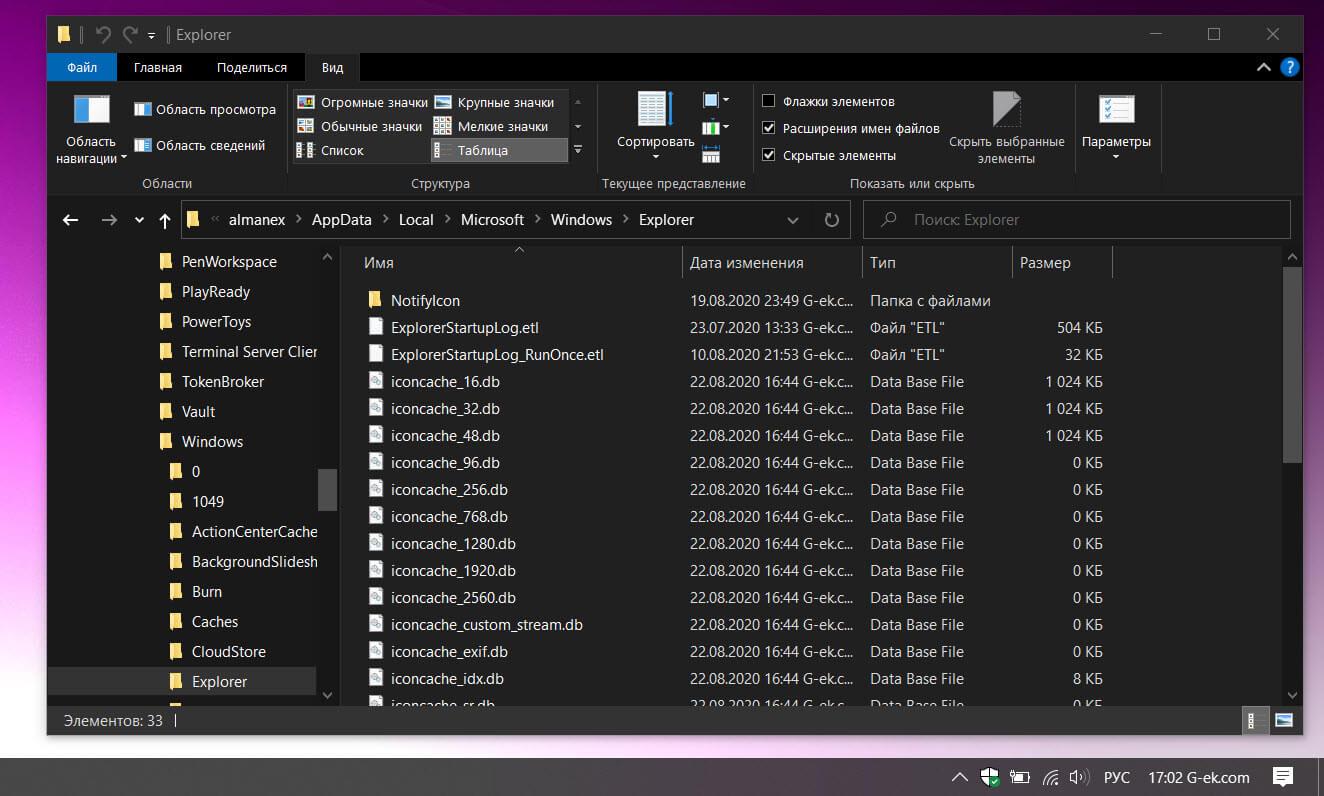Select TokenBroker in the navigation tree
Viewport: 1324px width, 796px height.
(222, 381)
